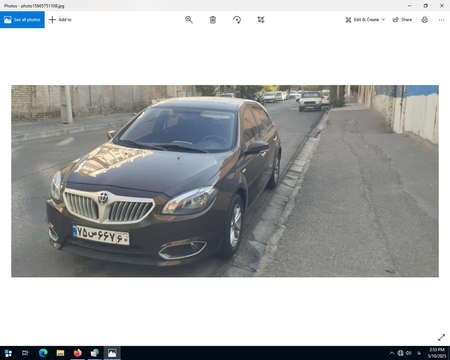Open the Add to menu

click(x=60, y=20)
